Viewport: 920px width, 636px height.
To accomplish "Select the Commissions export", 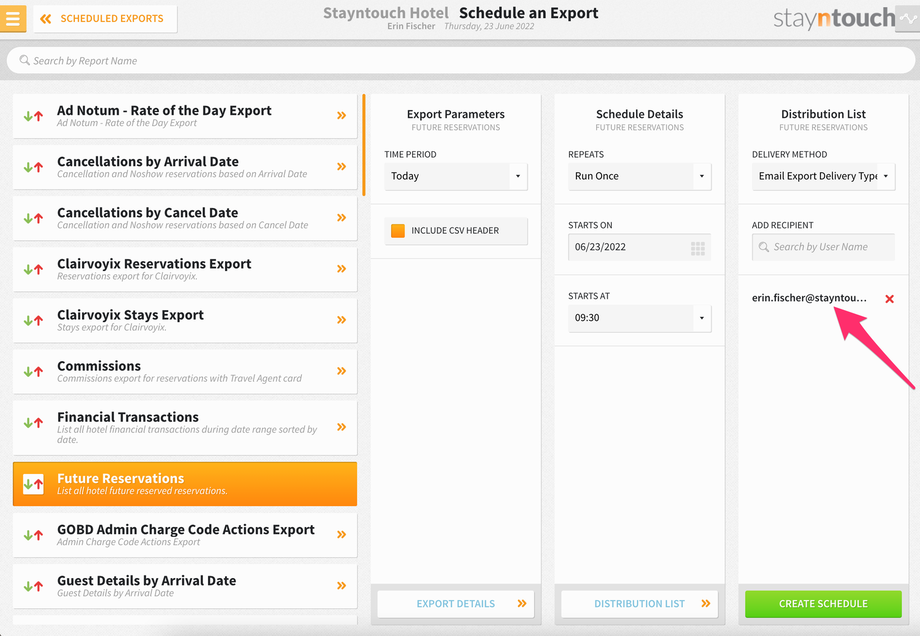I will point(185,371).
